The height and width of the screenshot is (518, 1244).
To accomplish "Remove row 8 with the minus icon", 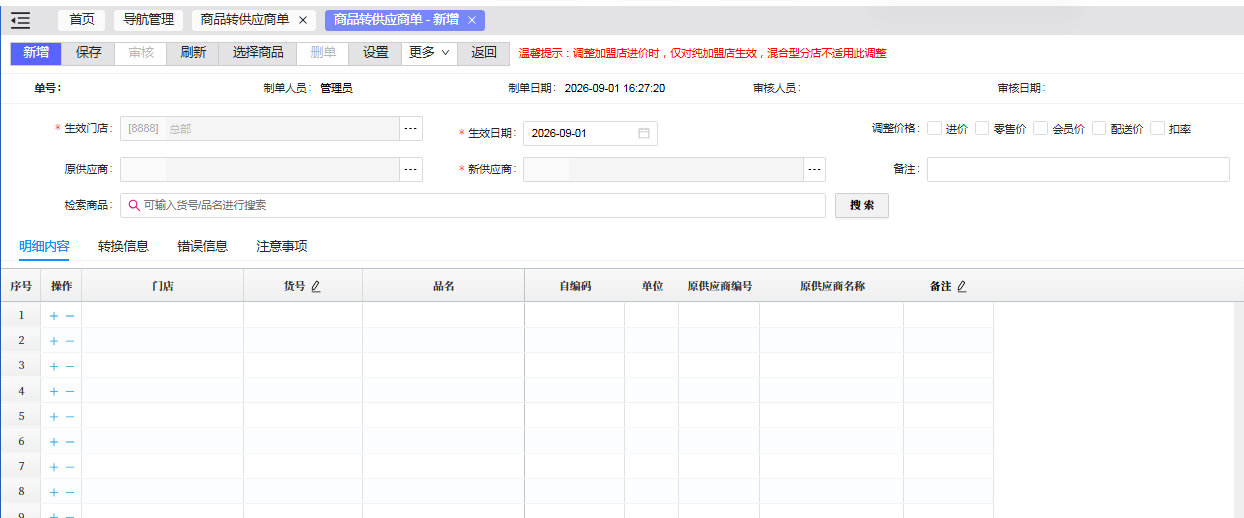I will (x=70, y=492).
